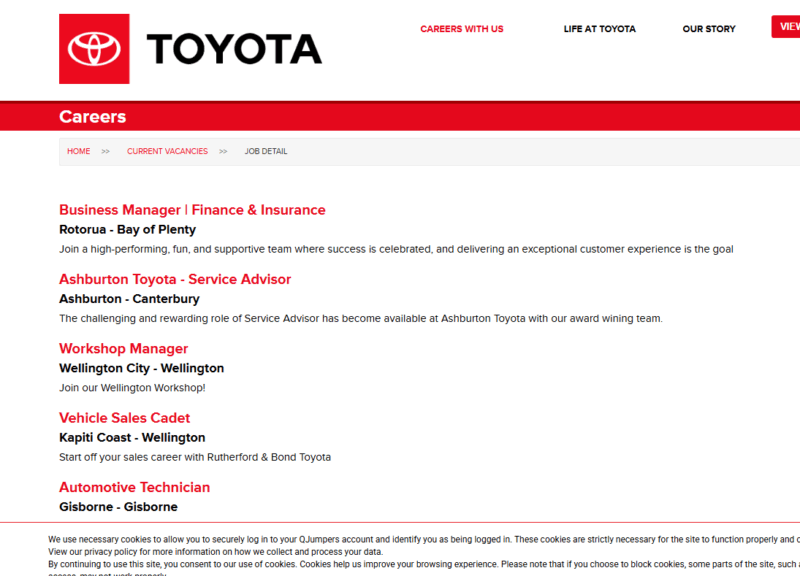Click the Kapiti Coast - Wellington location
800x576 pixels.
[132, 438]
